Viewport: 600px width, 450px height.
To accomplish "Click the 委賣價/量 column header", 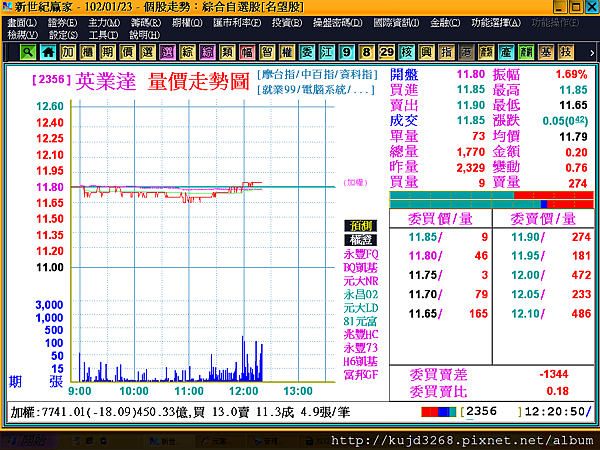I will (x=543, y=219).
